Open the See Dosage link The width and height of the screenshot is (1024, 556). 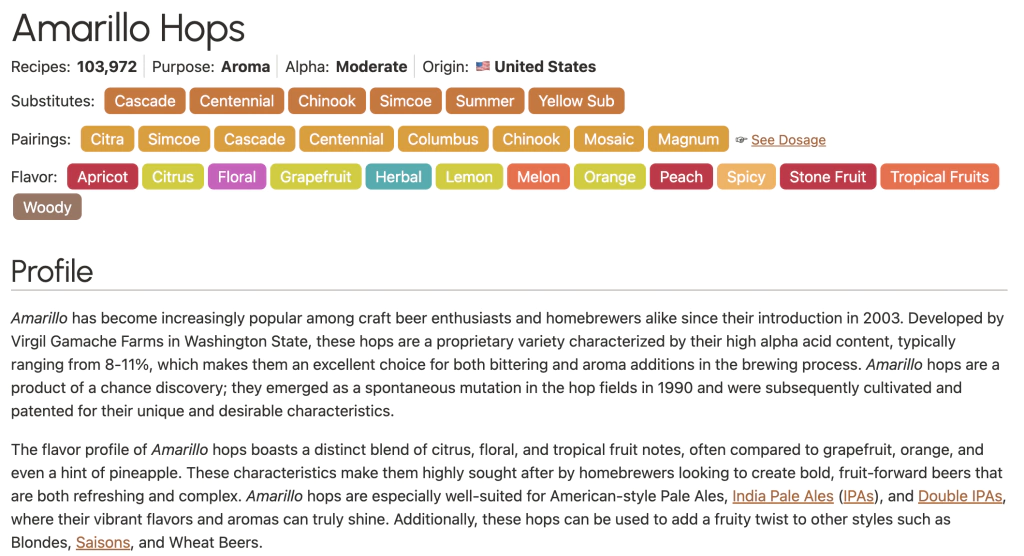(788, 140)
